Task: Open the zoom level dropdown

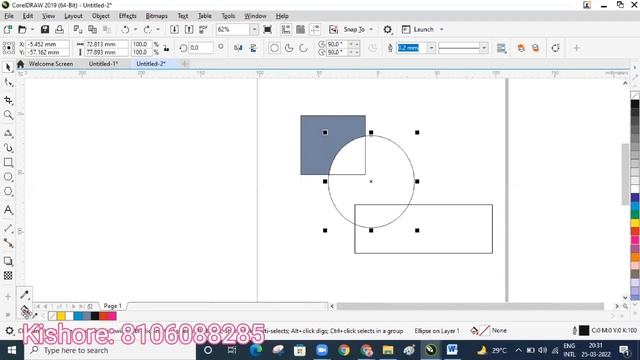Action: (254, 29)
